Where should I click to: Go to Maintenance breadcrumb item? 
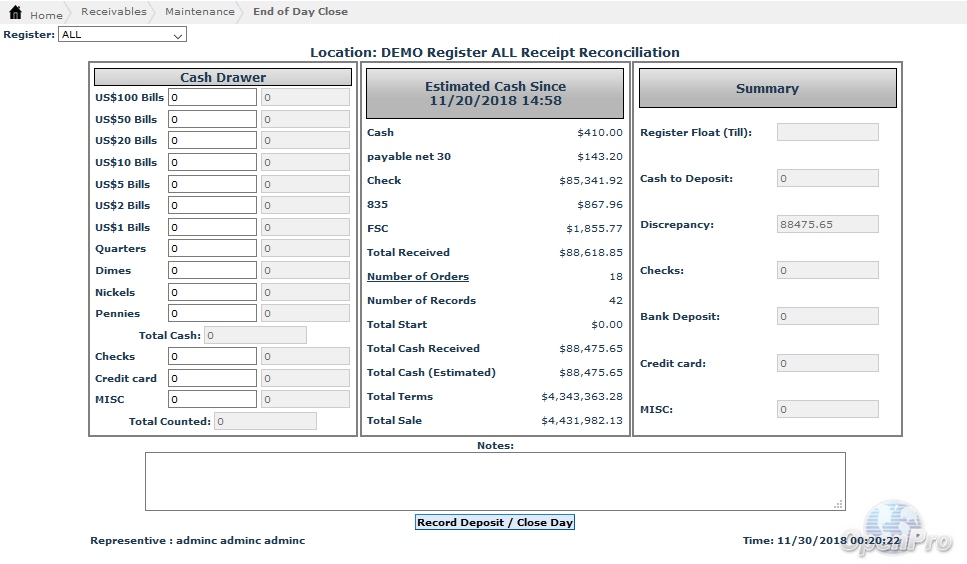tap(199, 12)
